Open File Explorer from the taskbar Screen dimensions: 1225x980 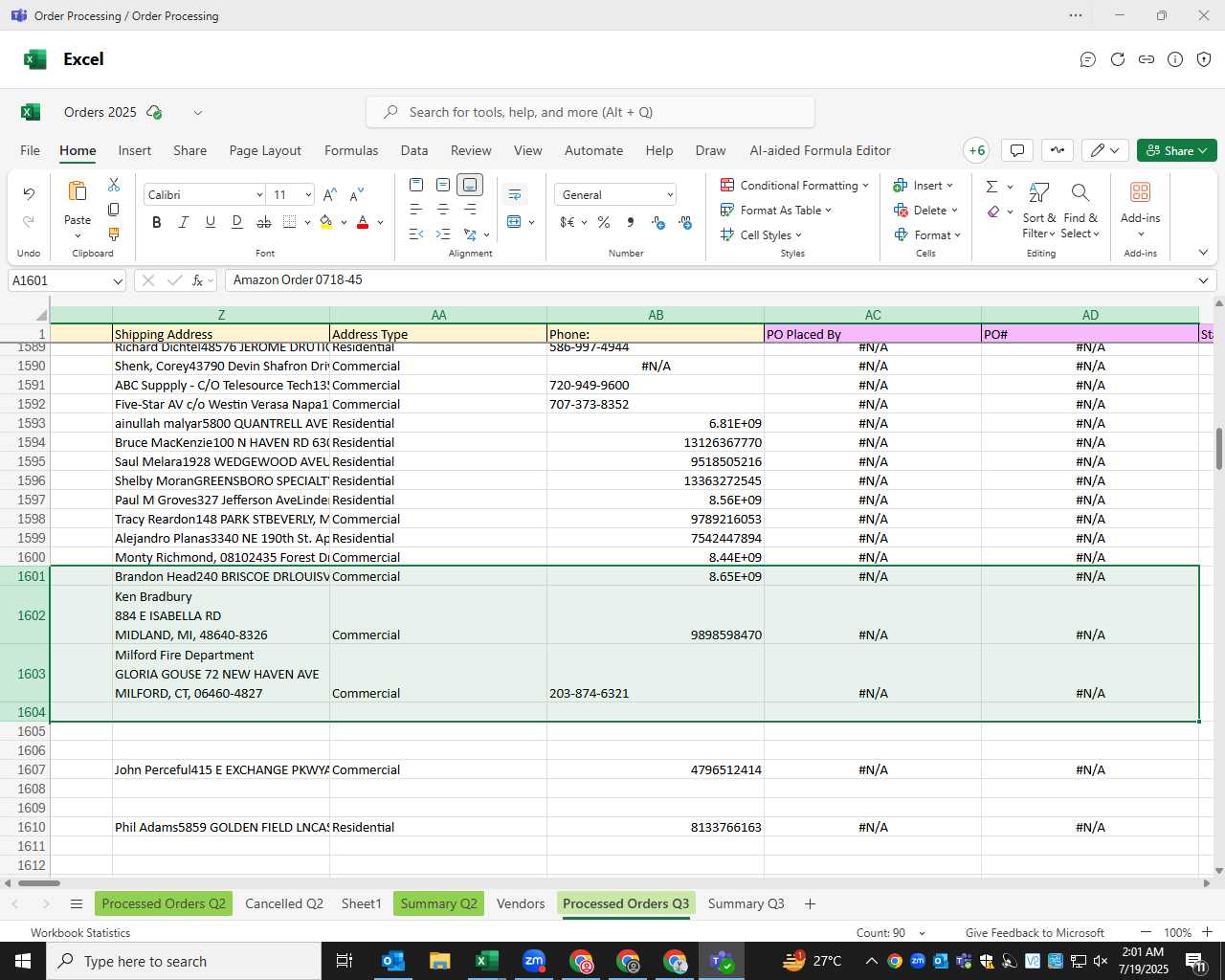point(439,961)
